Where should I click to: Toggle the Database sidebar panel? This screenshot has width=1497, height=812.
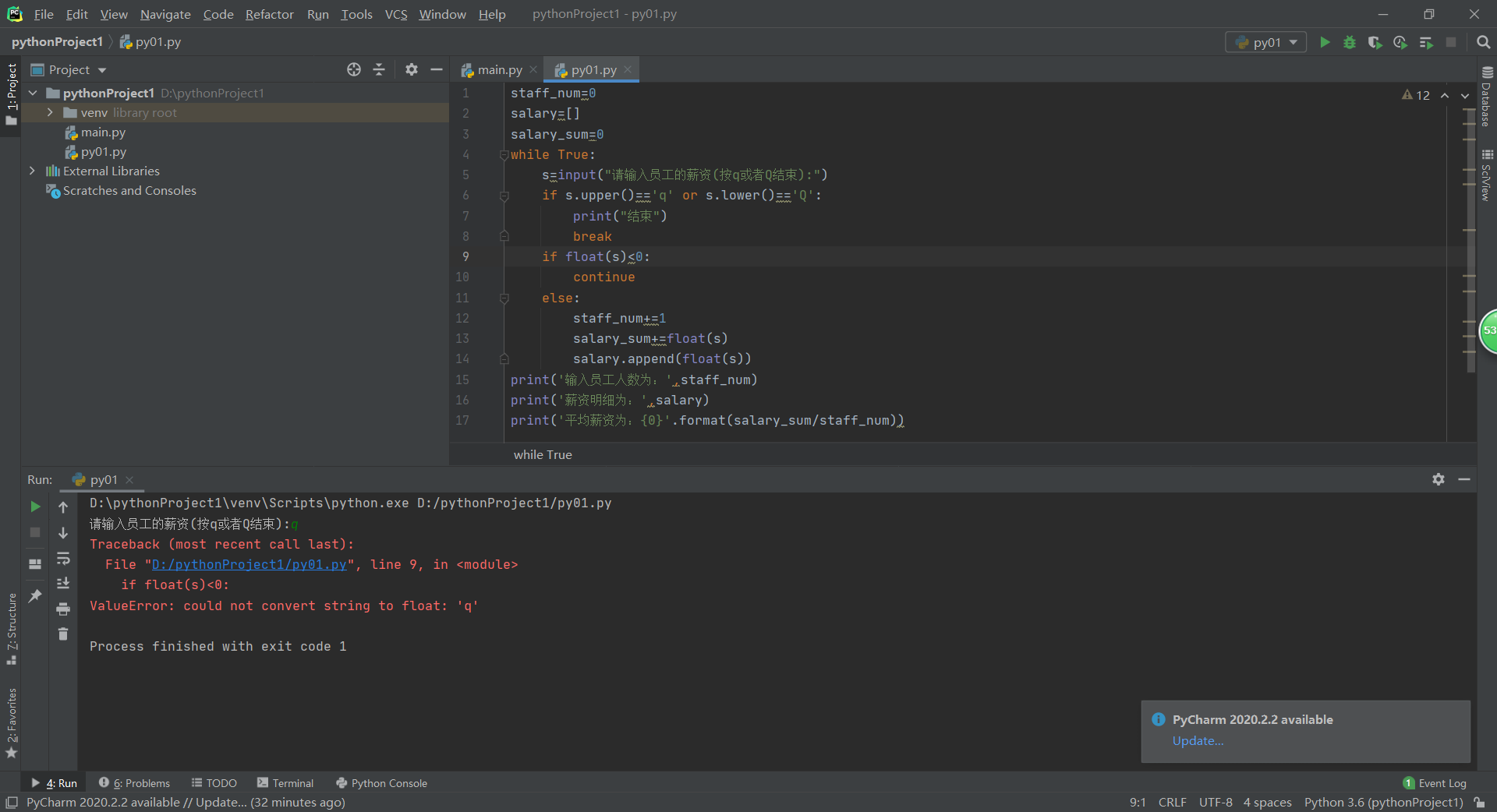1487,97
